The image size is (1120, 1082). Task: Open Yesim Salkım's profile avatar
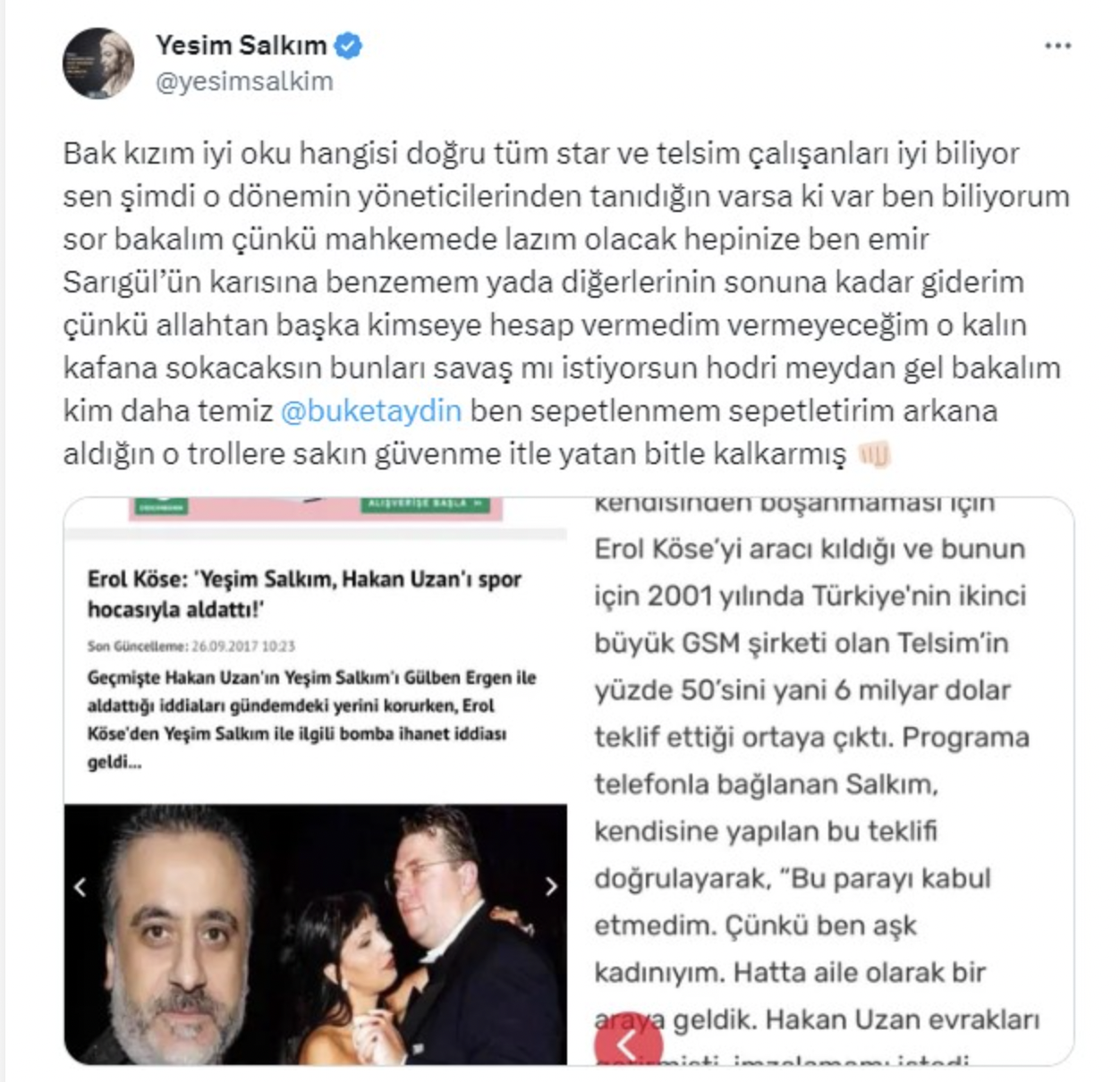point(98,63)
